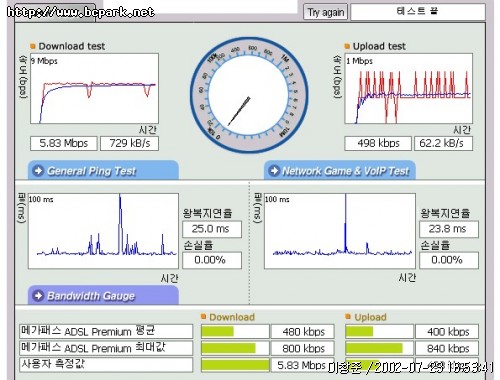Viewport: 500px width, 380px height.
Task: Click the Try again button
Action: coord(325,12)
